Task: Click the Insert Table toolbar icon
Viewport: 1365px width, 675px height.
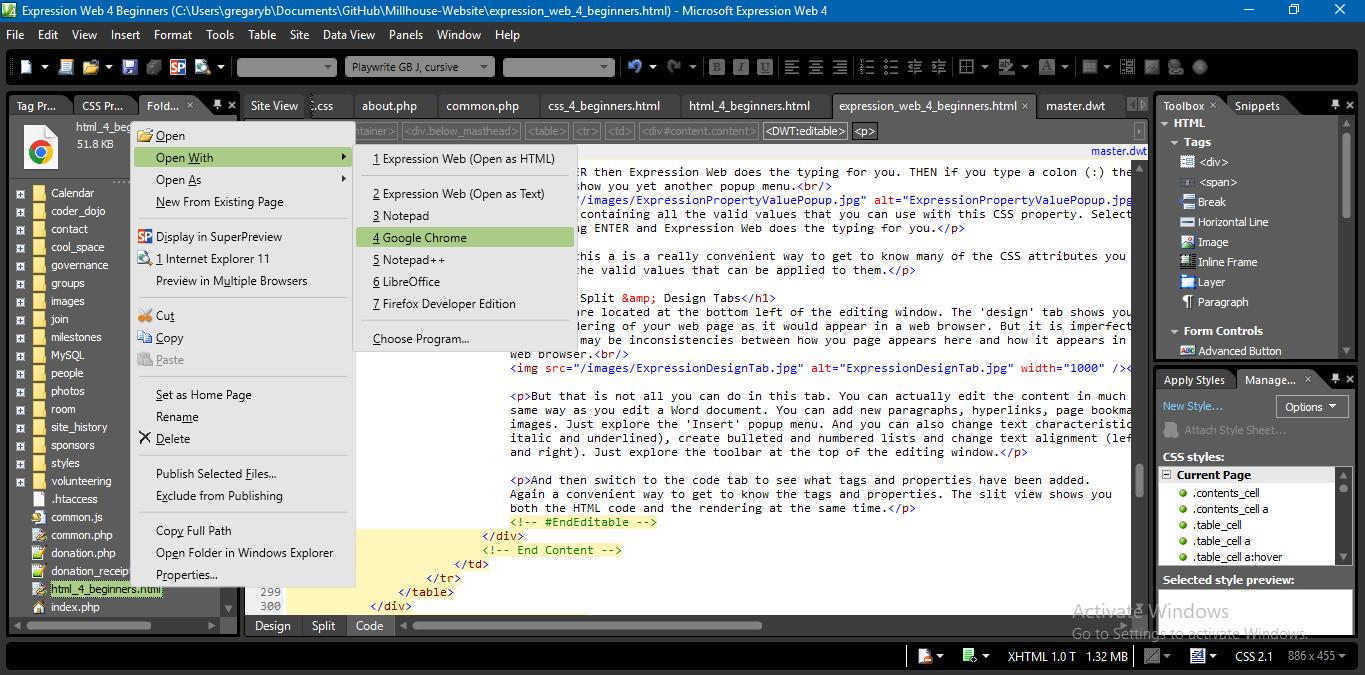Action: [x=1089, y=67]
